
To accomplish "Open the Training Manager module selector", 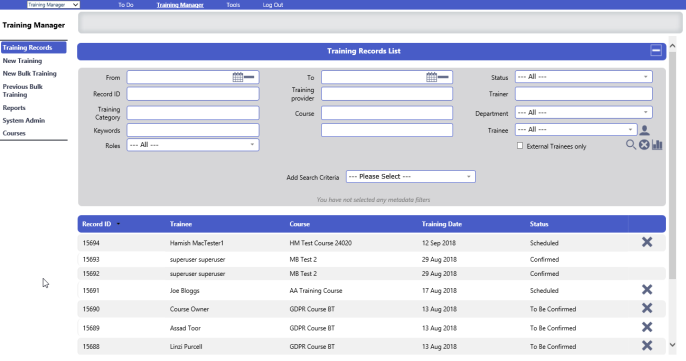I will click(x=53, y=5).
